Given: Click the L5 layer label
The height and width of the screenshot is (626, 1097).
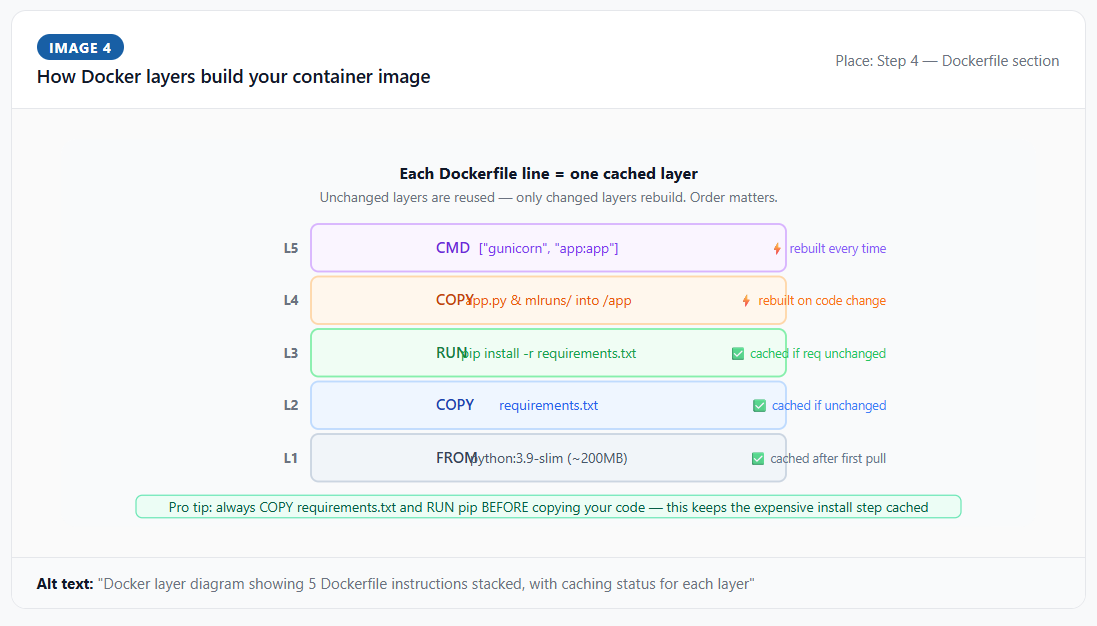Looking at the screenshot, I should pyautogui.click(x=291, y=249).
